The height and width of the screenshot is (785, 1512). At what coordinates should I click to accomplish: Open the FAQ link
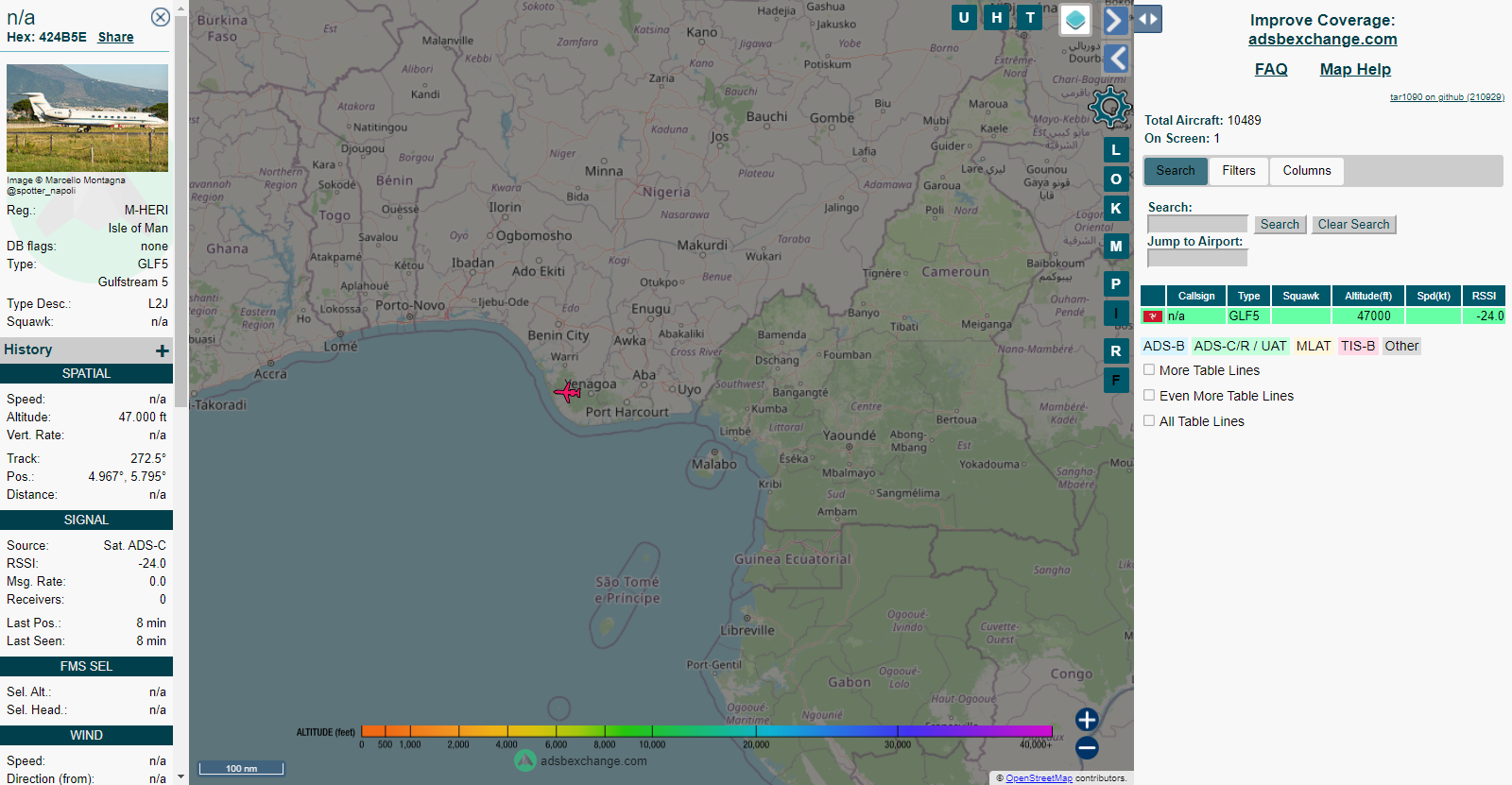tap(1271, 69)
